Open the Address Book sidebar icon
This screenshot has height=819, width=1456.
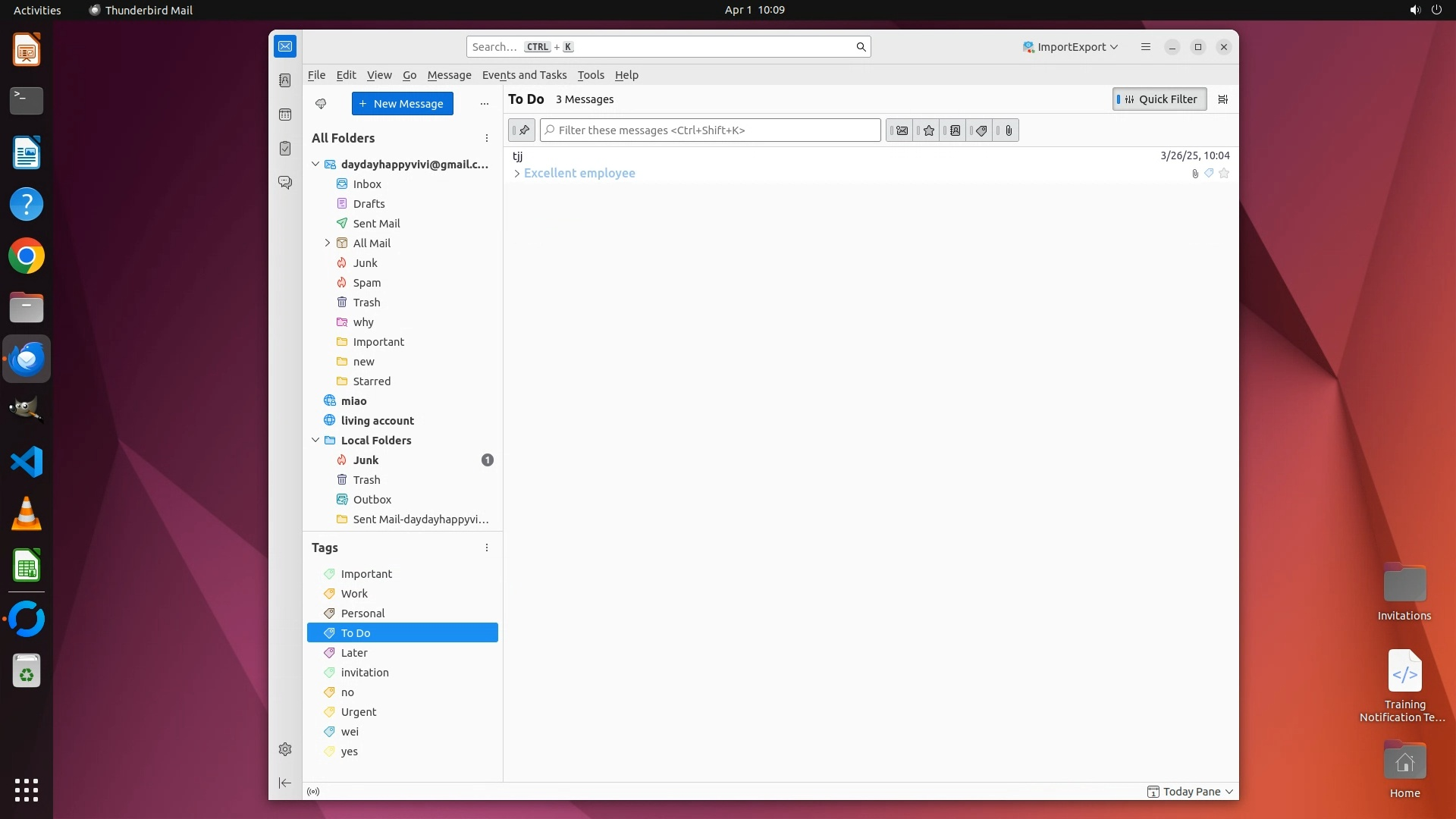click(x=285, y=80)
